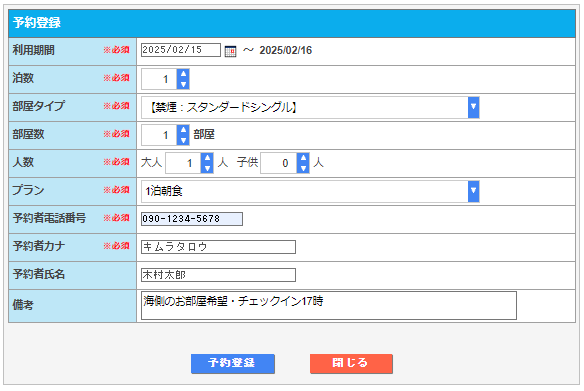Open the プラン dropdown arrow

pos(473,191)
